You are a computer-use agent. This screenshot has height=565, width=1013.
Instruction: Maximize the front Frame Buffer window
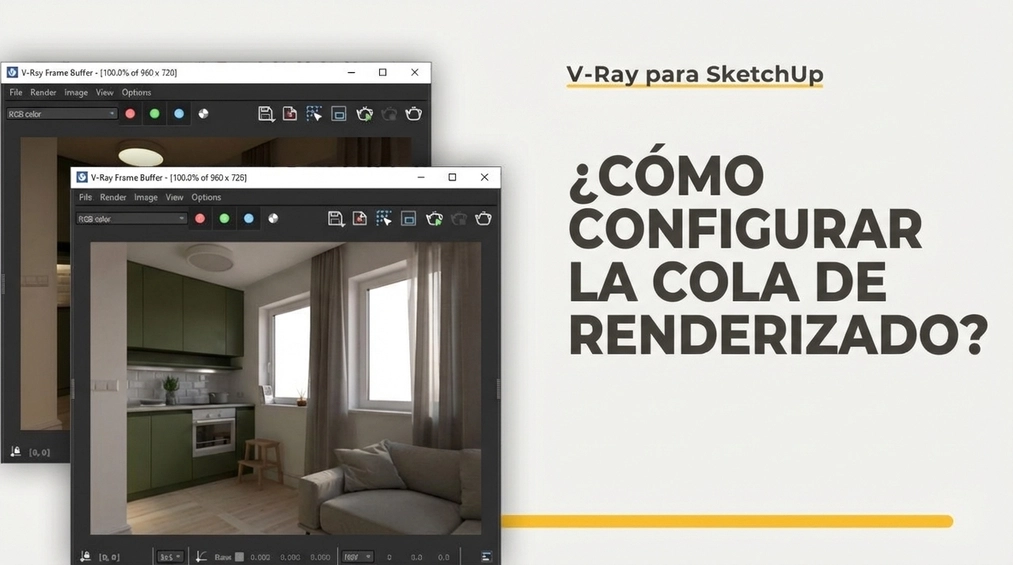(x=452, y=177)
